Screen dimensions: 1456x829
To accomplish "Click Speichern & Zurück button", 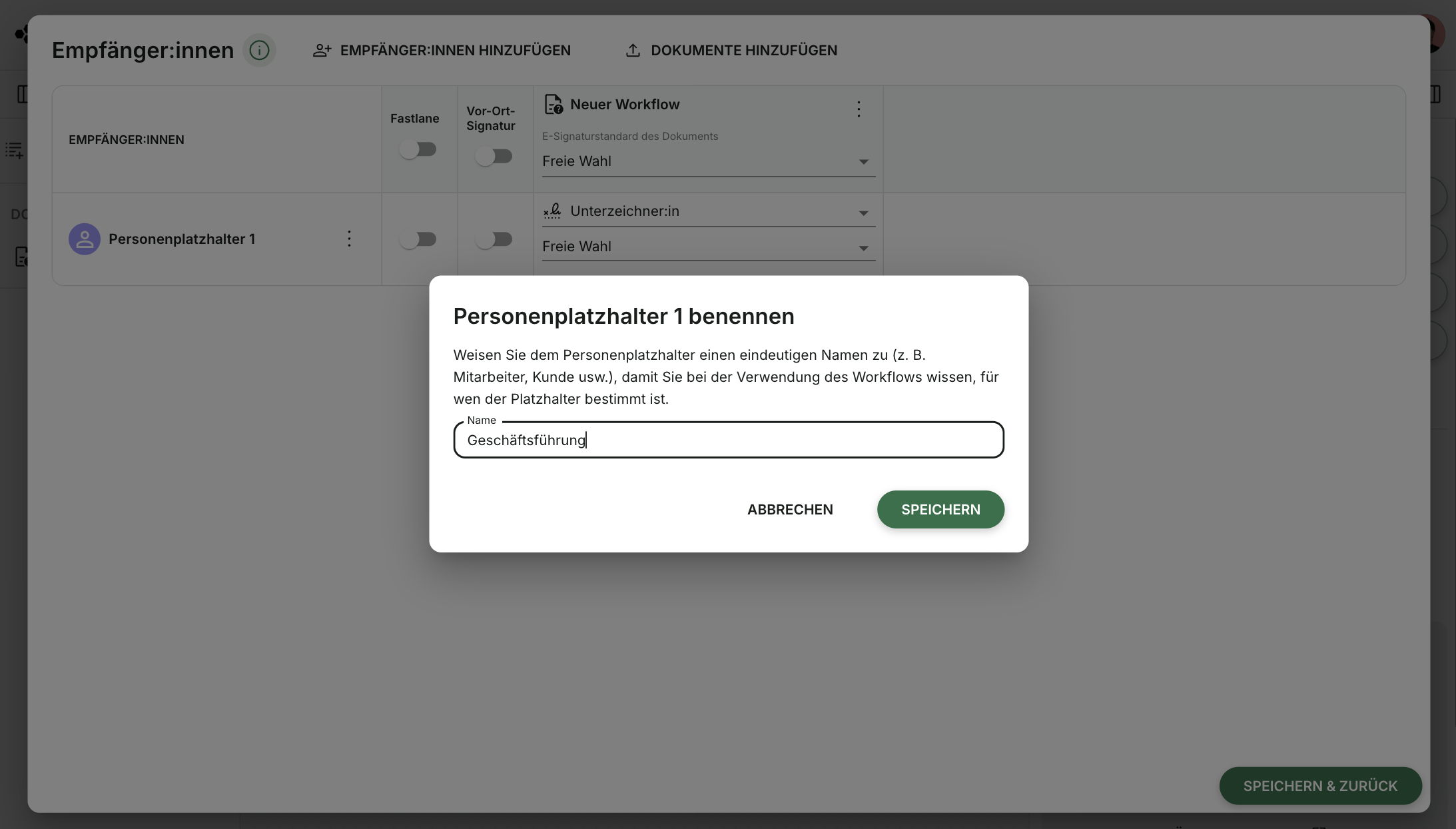I will point(1320,786).
